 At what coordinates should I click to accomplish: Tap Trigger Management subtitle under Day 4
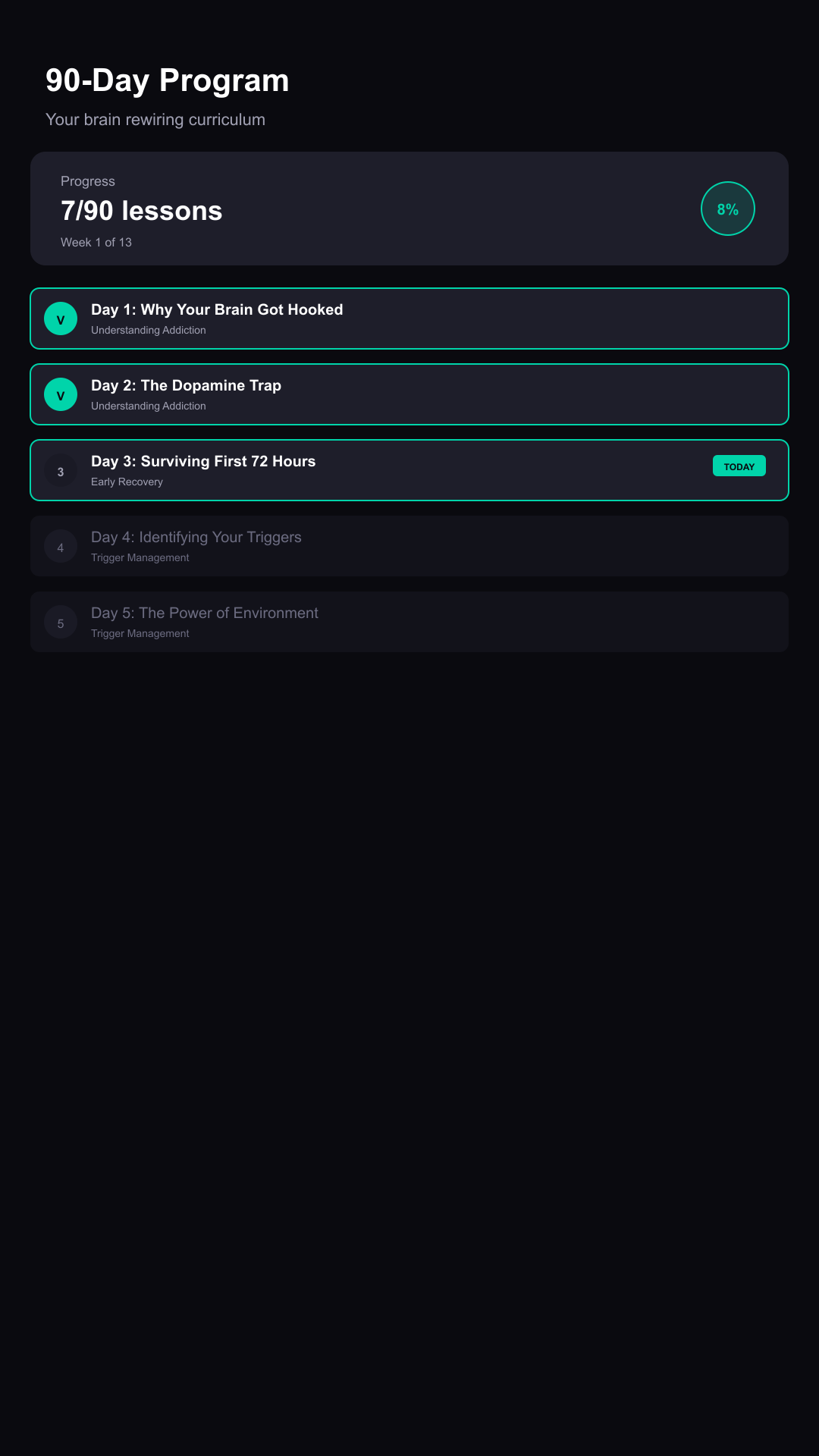click(140, 557)
